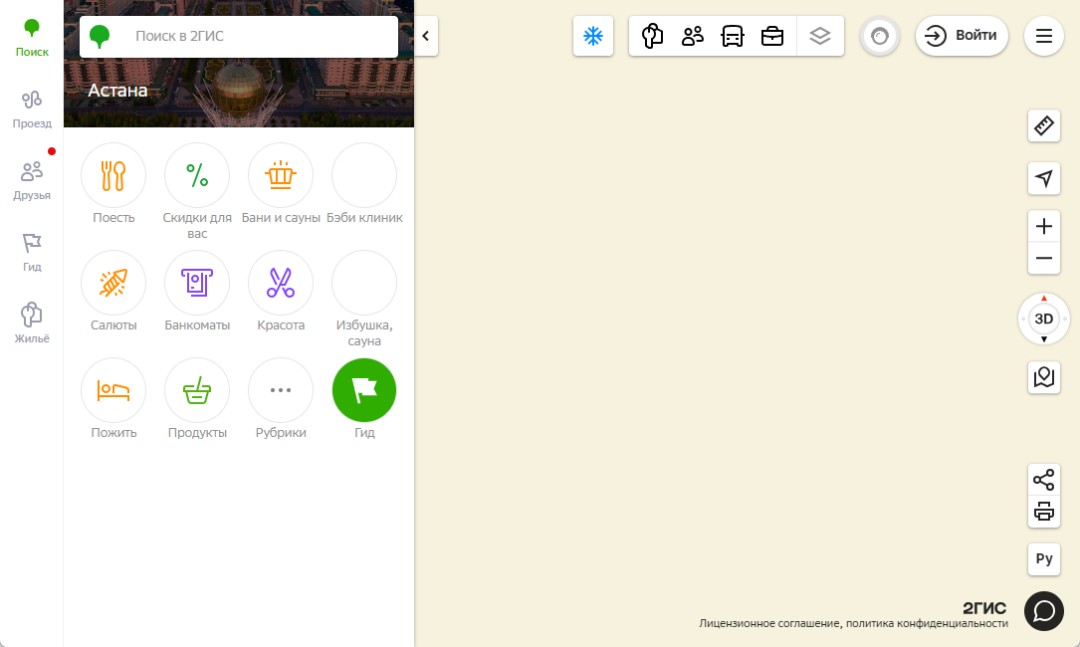Toggle the housing layer on map toolbar

click(652, 36)
